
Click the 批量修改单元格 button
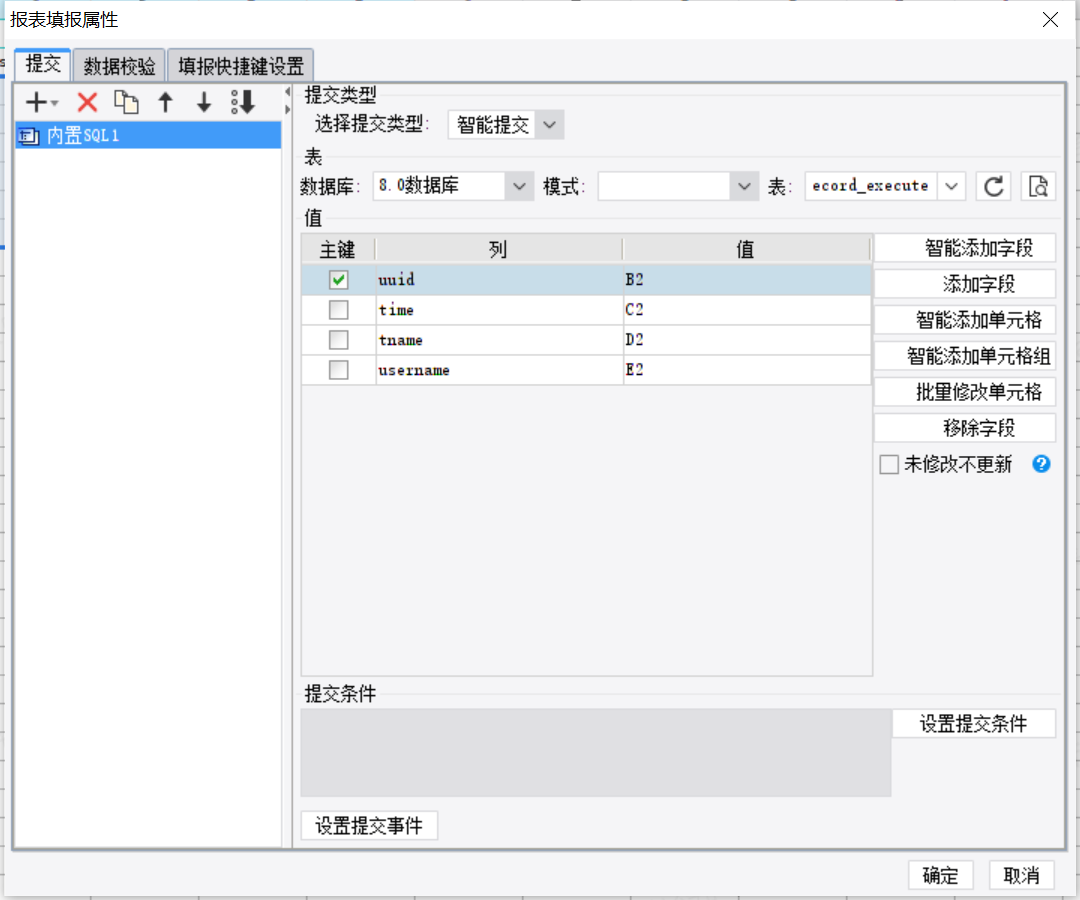pyautogui.click(x=964, y=392)
